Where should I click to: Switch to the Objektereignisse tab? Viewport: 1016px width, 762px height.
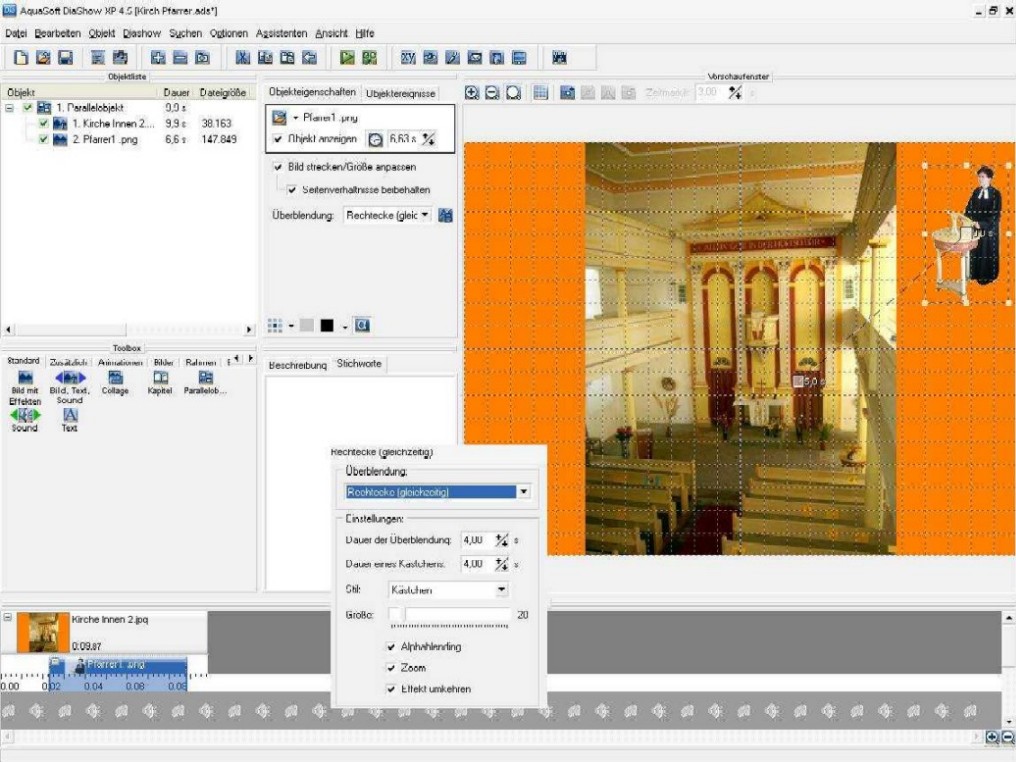(400, 93)
